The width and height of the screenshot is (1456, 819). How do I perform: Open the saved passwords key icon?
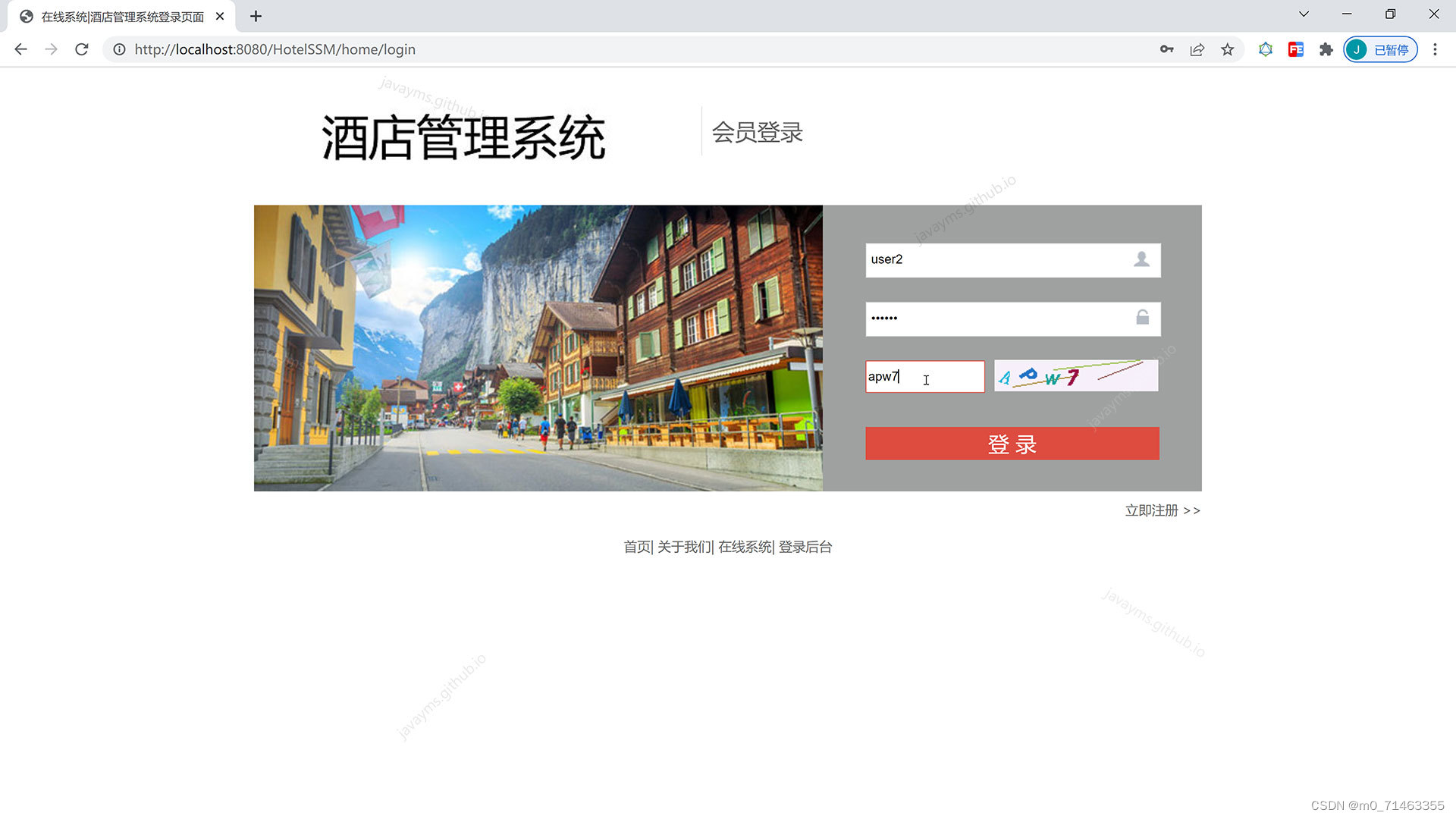1166,49
